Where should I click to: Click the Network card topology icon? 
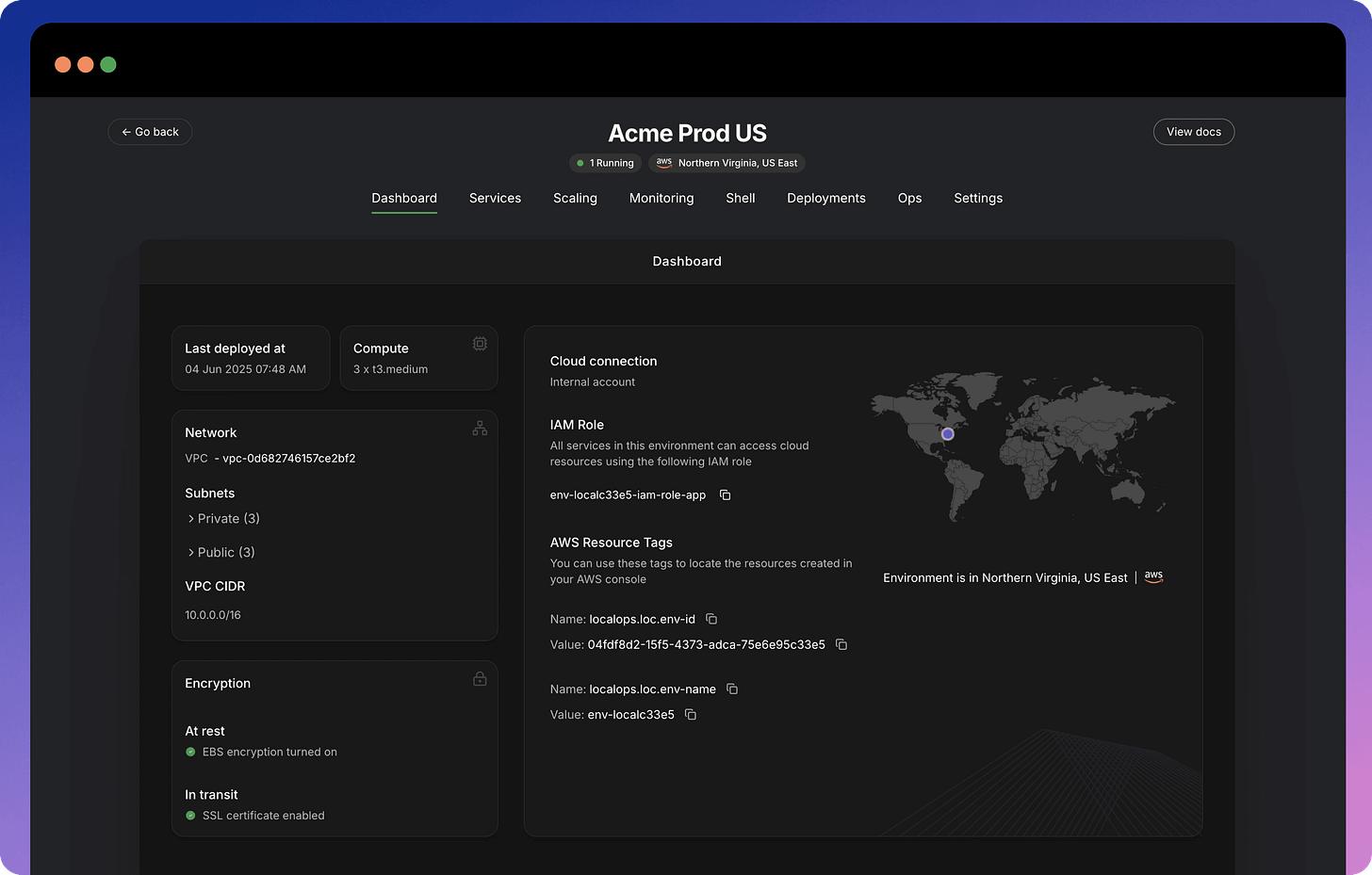pos(480,428)
